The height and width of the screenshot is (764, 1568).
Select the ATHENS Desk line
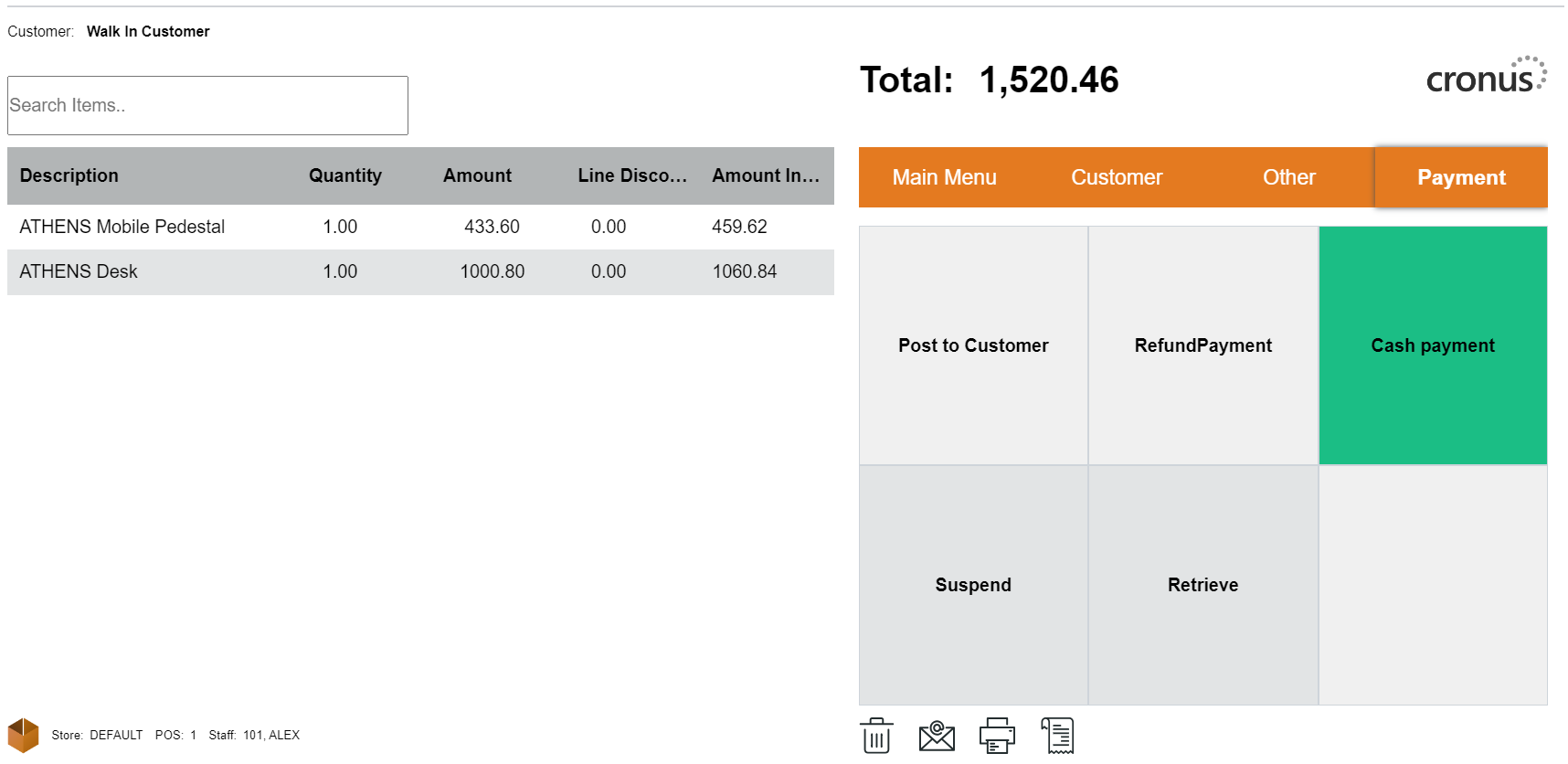pos(79,271)
